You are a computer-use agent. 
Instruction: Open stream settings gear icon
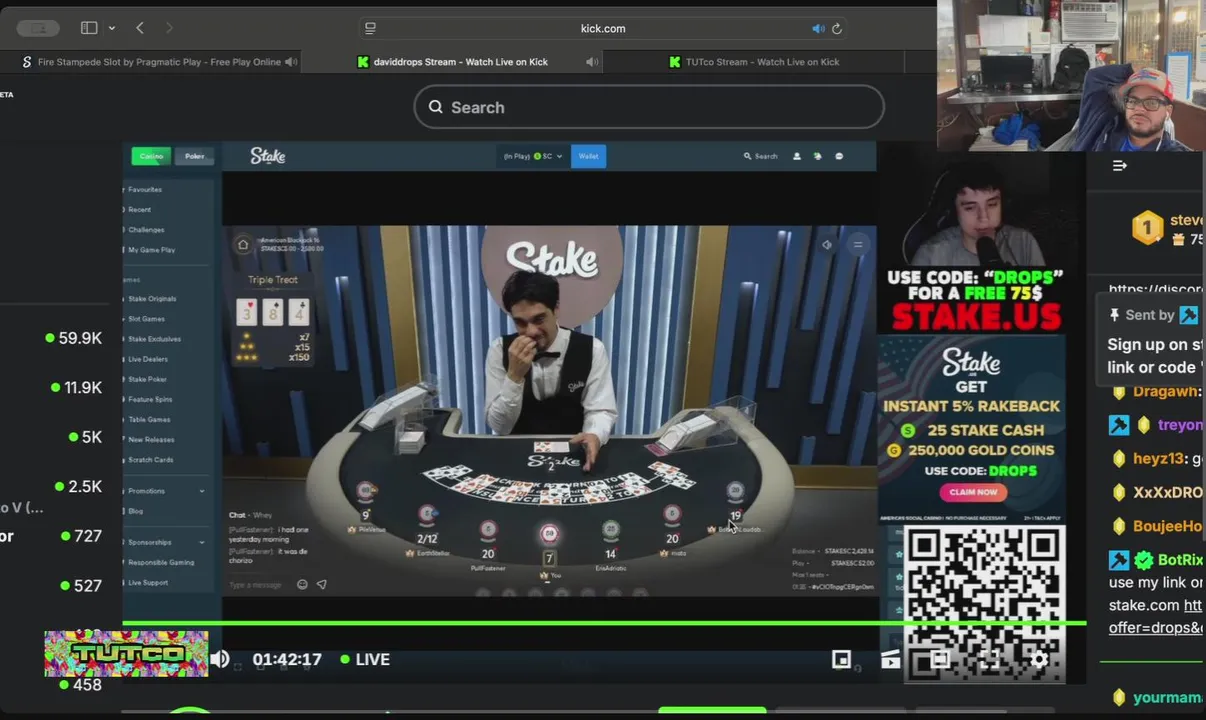coord(1039,659)
